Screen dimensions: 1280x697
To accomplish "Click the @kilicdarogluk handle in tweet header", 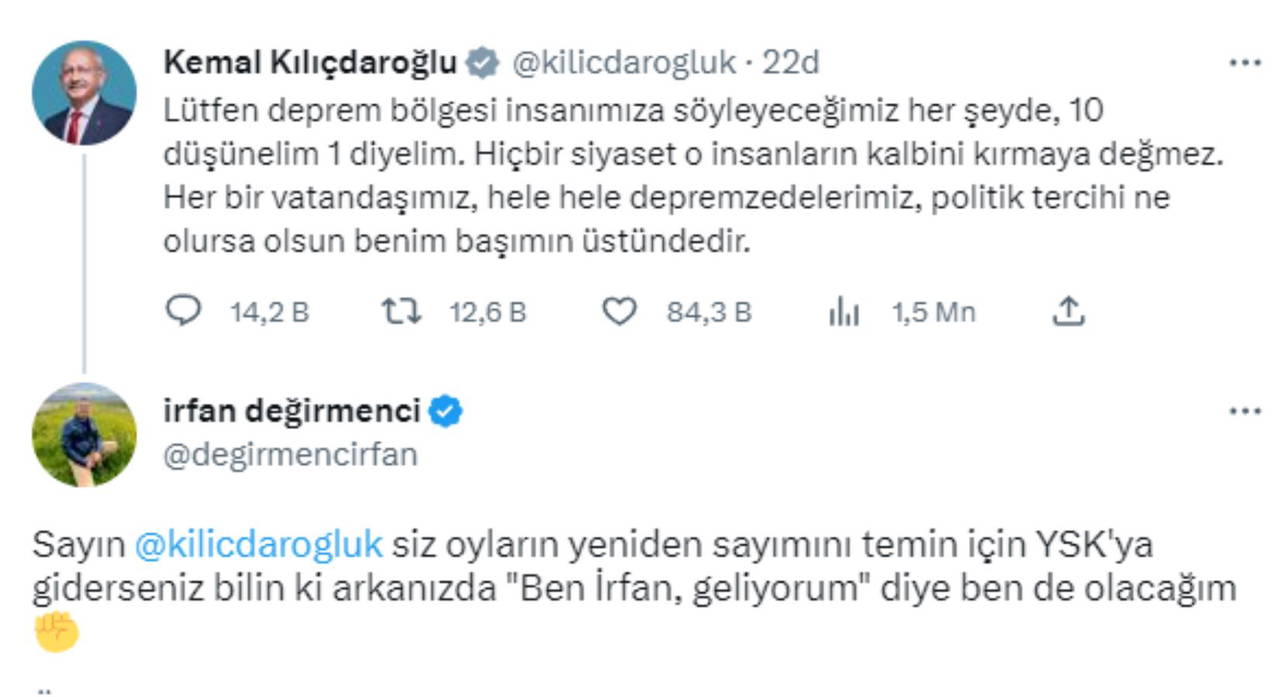I will click(x=625, y=63).
